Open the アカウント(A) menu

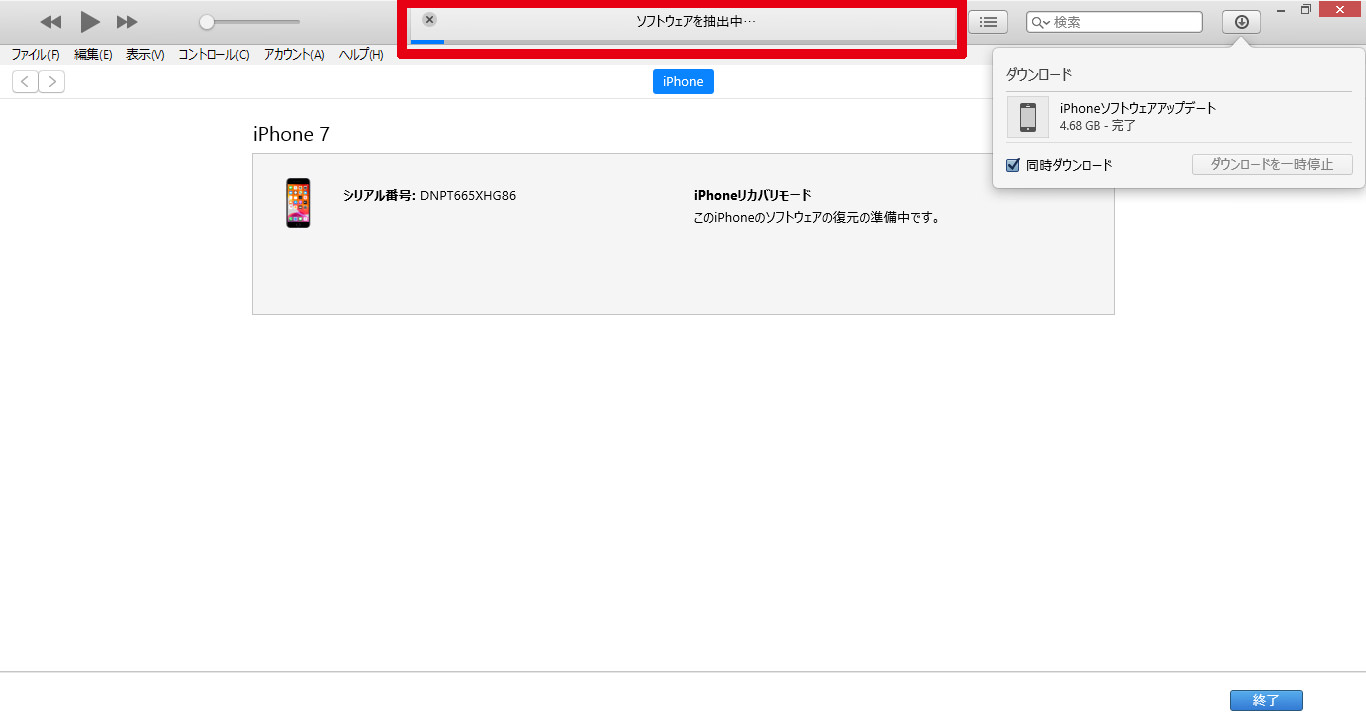(x=294, y=55)
